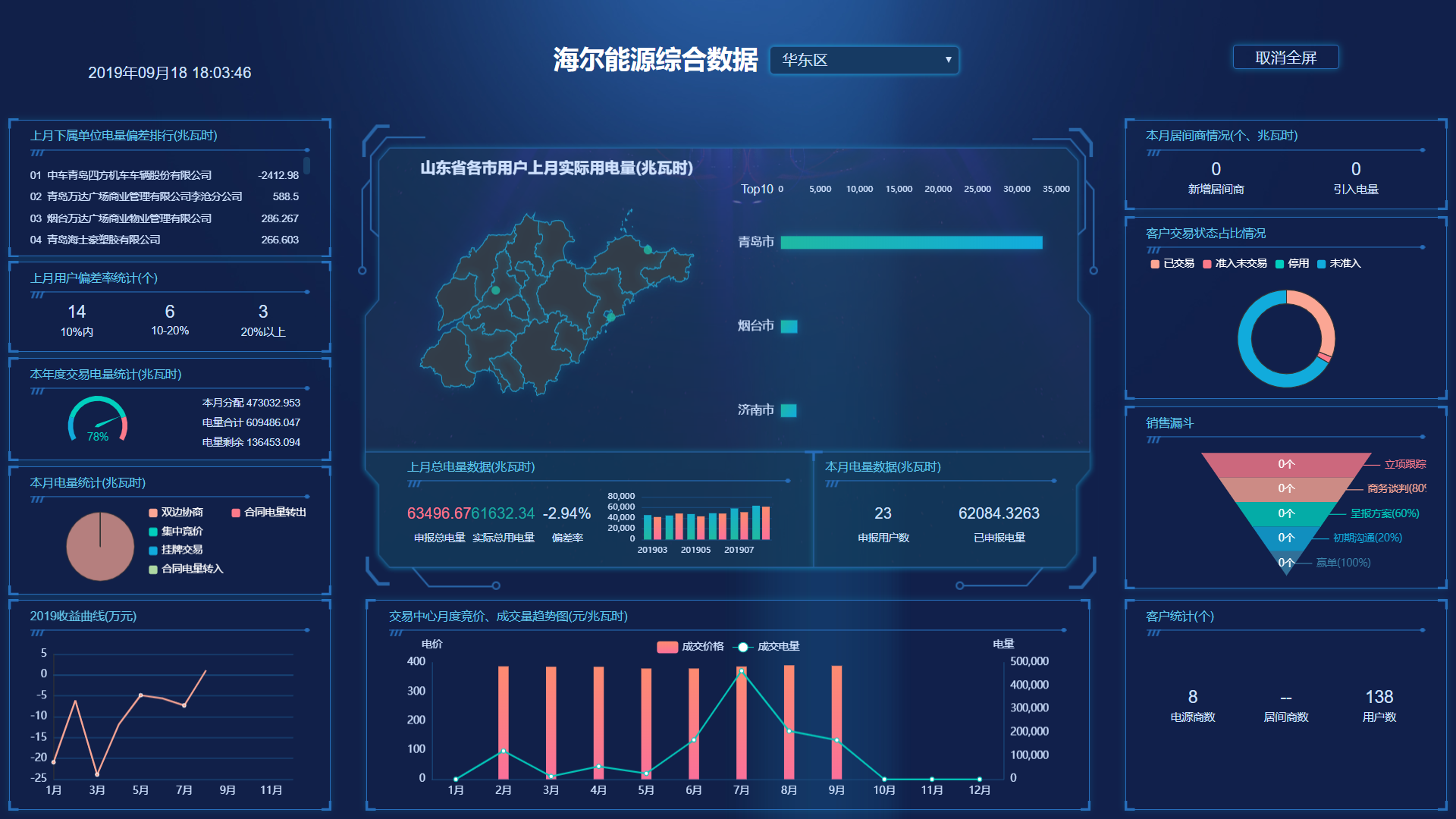
Task: Toggle 双边协商 legend in monthly pie chart
Action: (176, 513)
